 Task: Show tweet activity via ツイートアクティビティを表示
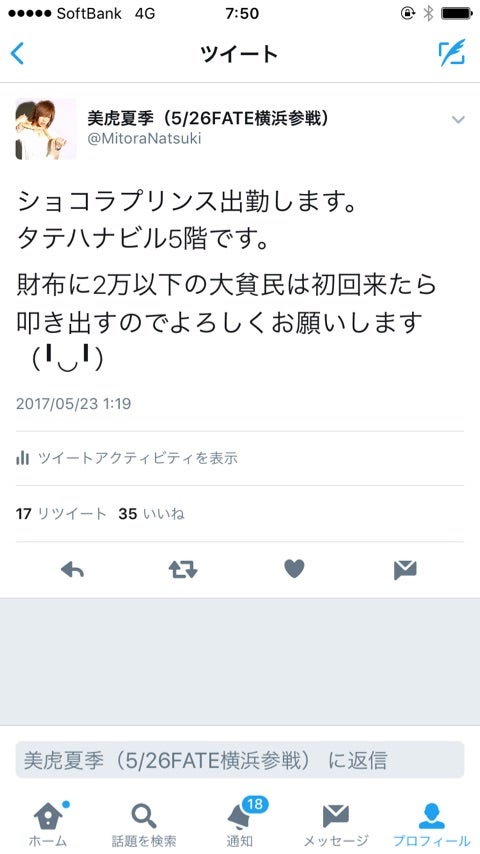pos(137,458)
